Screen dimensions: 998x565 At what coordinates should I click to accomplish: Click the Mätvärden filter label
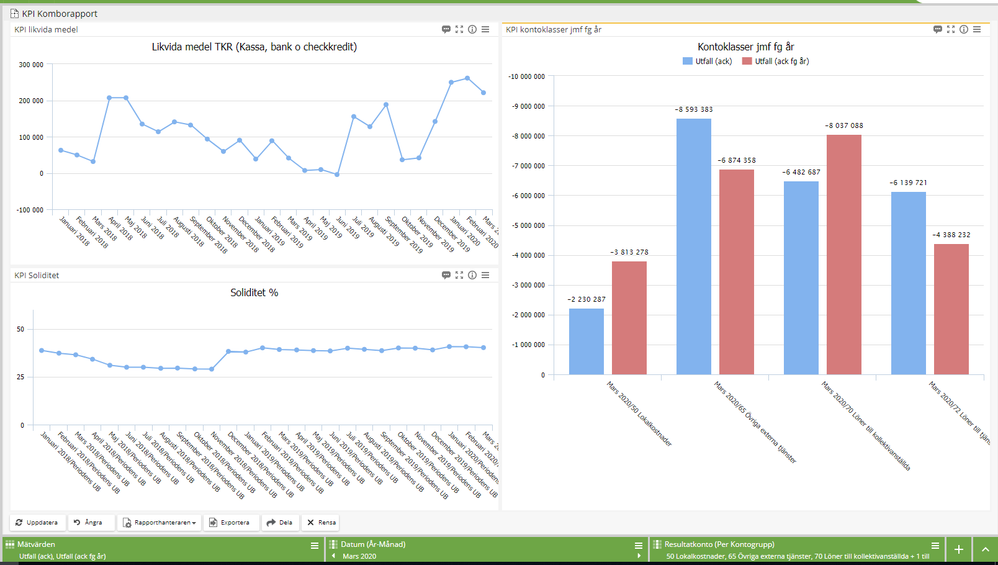pyautogui.click(x=36, y=545)
